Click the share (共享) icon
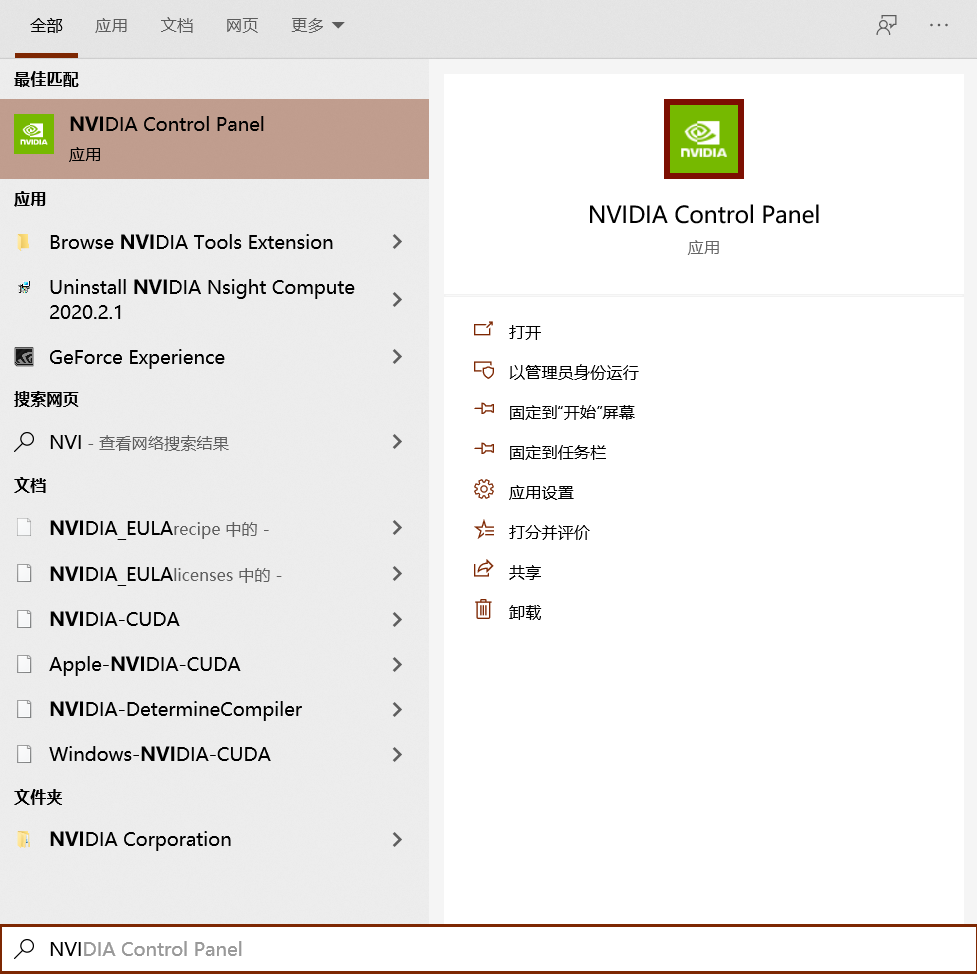The width and height of the screenshot is (977, 974). (x=484, y=569)
